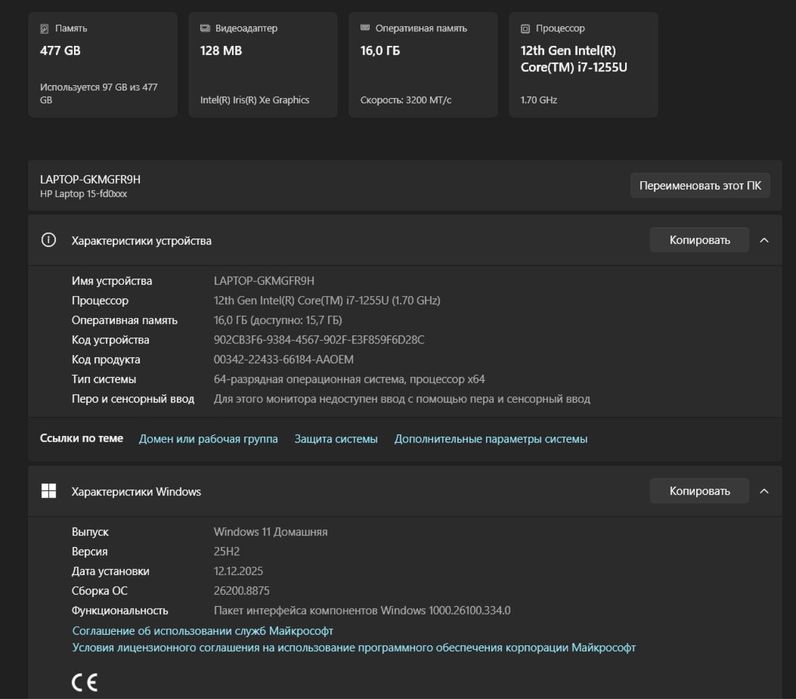Click the LAPTOP-GKMGFR9H header title
Screen dimensions: 796x699
90,180
